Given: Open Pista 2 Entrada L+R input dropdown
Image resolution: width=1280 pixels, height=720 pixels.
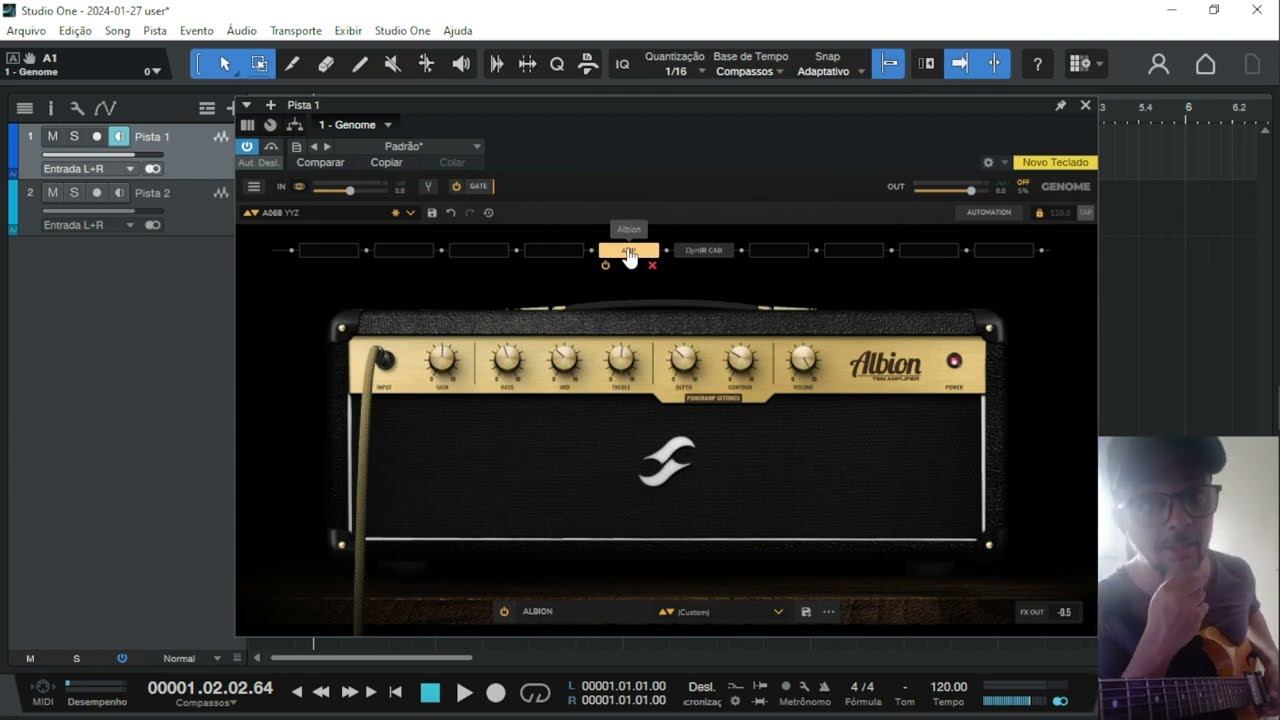Looking at the screenshot, I should point(88,225).
